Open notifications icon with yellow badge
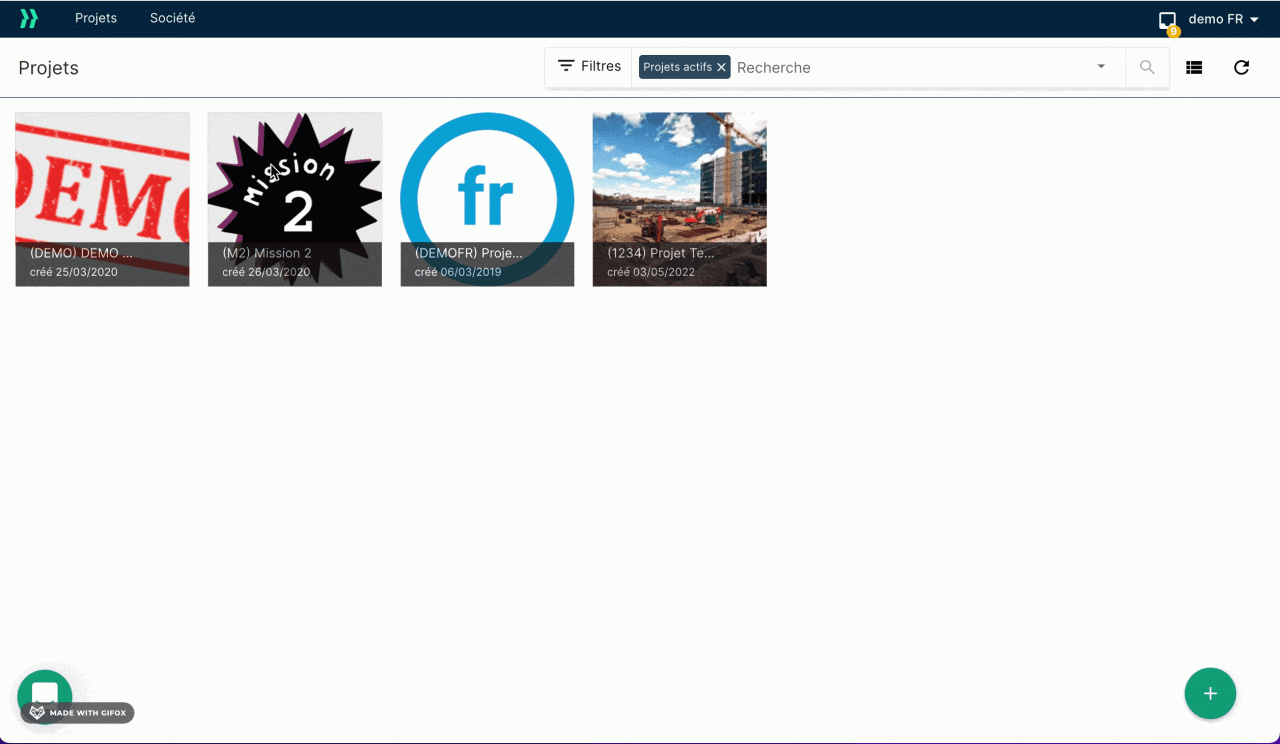Screen dimensions: 1280x744 [1167, 21]
